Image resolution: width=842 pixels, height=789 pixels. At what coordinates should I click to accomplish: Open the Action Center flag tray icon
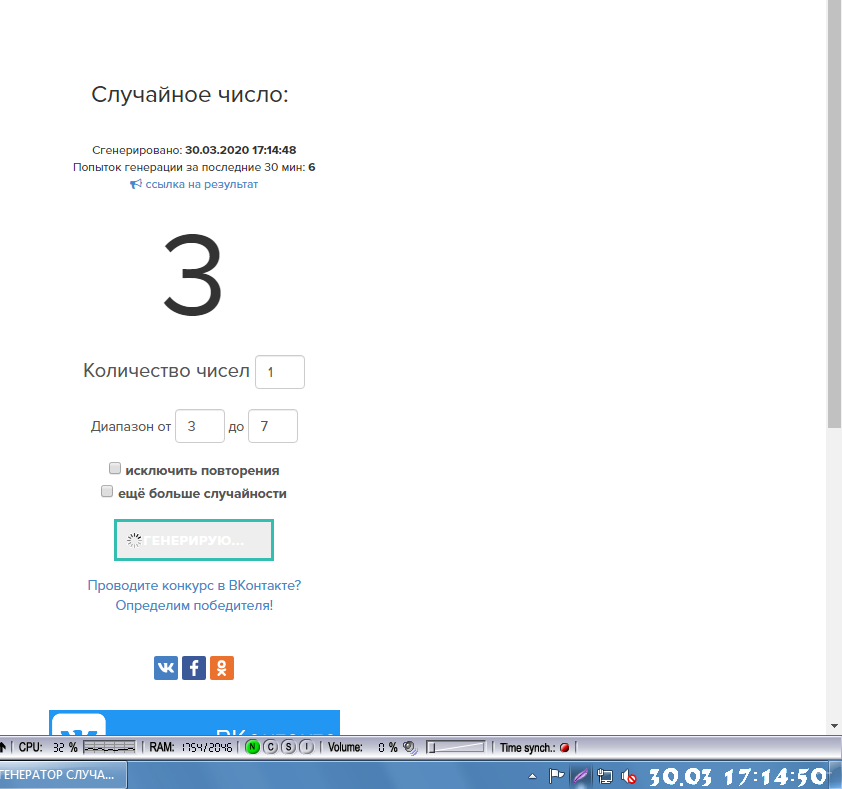click(556, 776)
